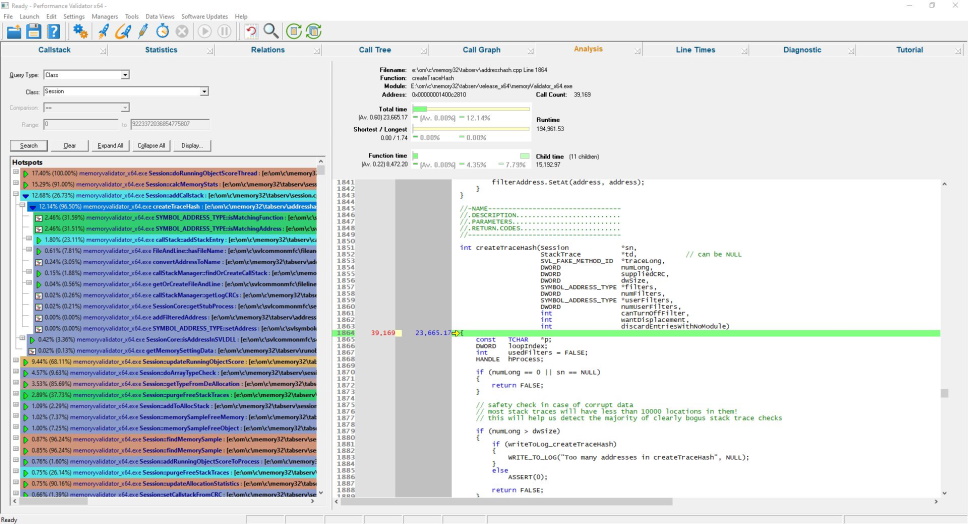The height and width of the screenshot is (524, 968).
Task: Click the grey pause toolbar icon
Action: (225, 31)
